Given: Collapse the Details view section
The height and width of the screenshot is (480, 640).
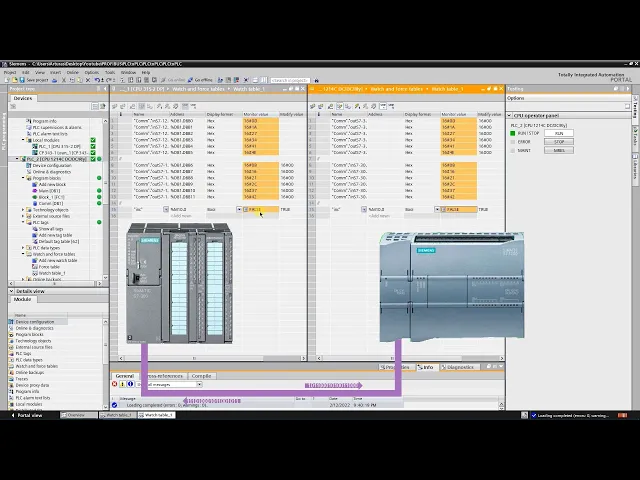Looking at the screenshot, I should point(11,291).
